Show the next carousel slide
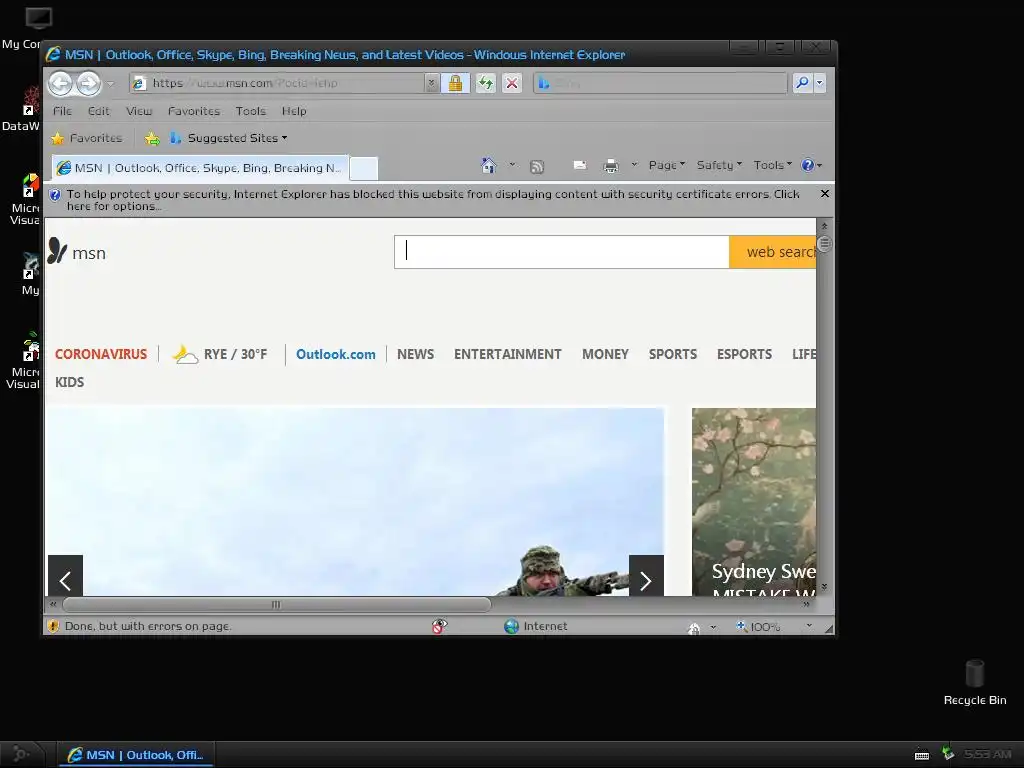Viewport: 1024px width, 768px height. (646, 576)
